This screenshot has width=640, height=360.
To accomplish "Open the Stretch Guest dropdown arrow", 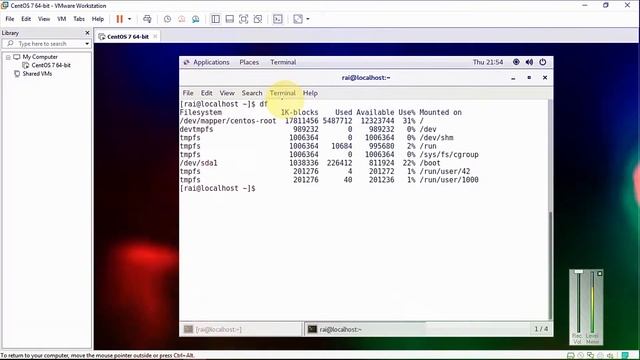I will pos(308,19).
